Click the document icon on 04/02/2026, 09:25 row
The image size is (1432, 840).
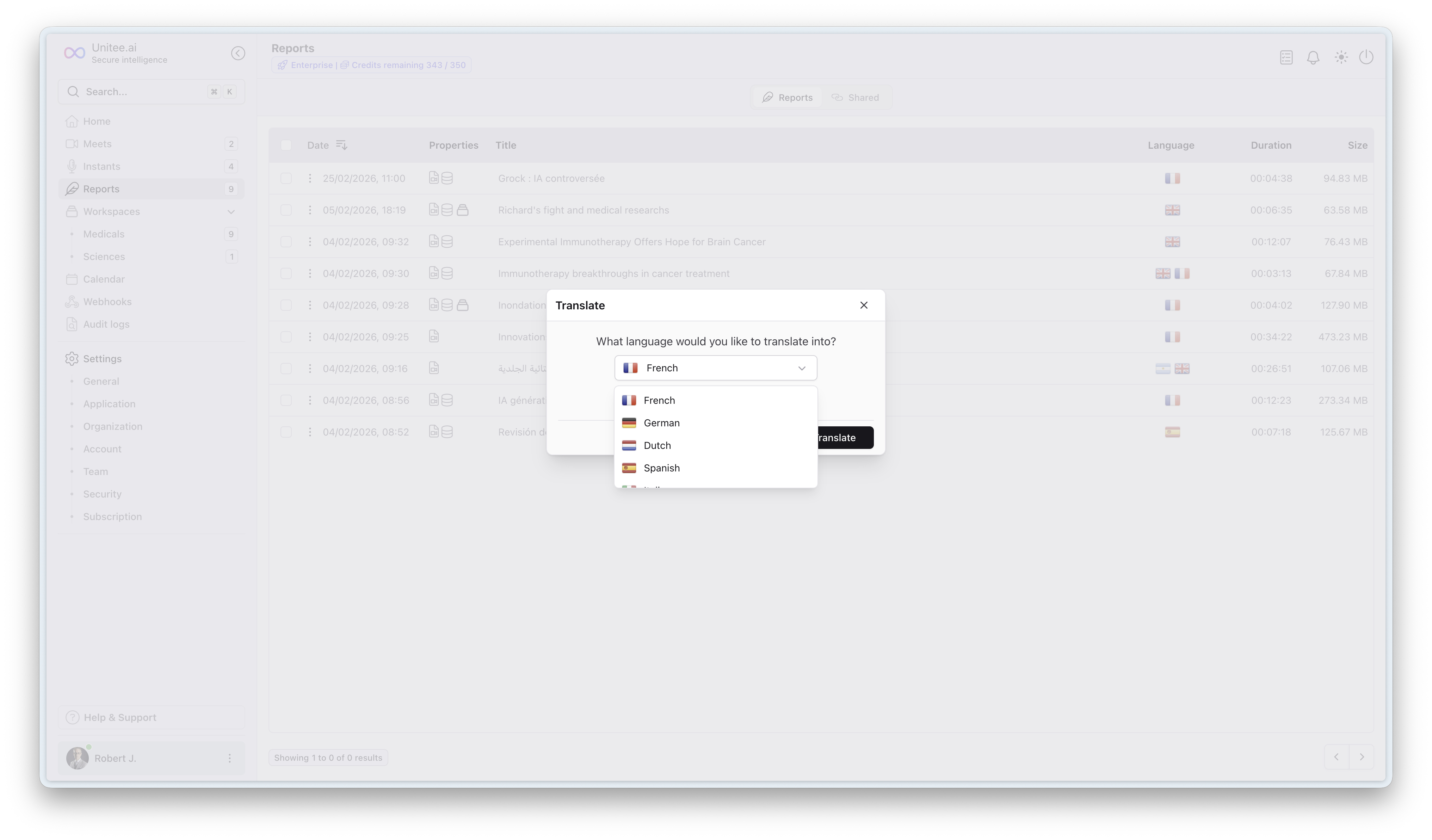click(434, 337)
